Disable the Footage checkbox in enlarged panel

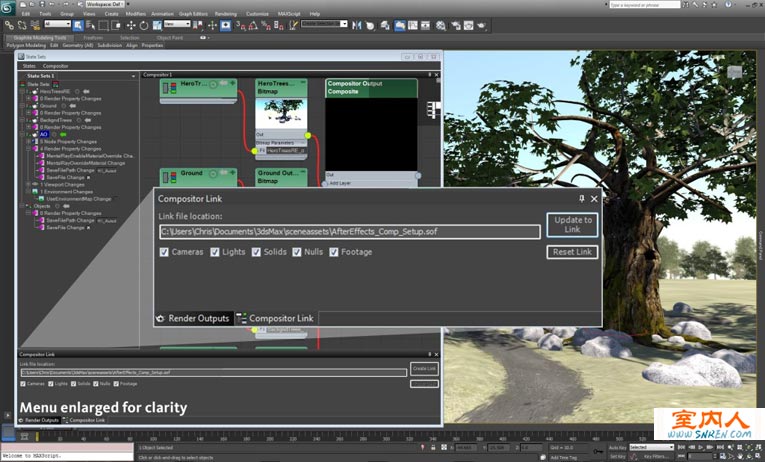(x=333, y=252)
